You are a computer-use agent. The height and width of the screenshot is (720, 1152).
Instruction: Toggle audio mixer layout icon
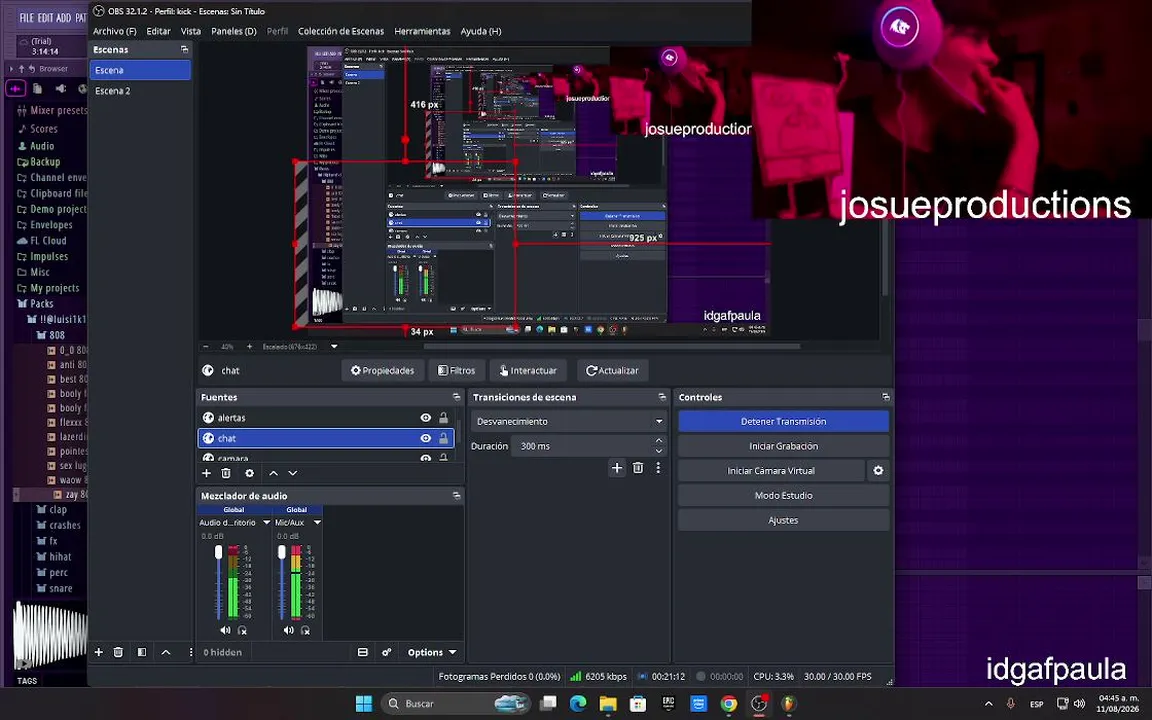[x=362, y=652]
